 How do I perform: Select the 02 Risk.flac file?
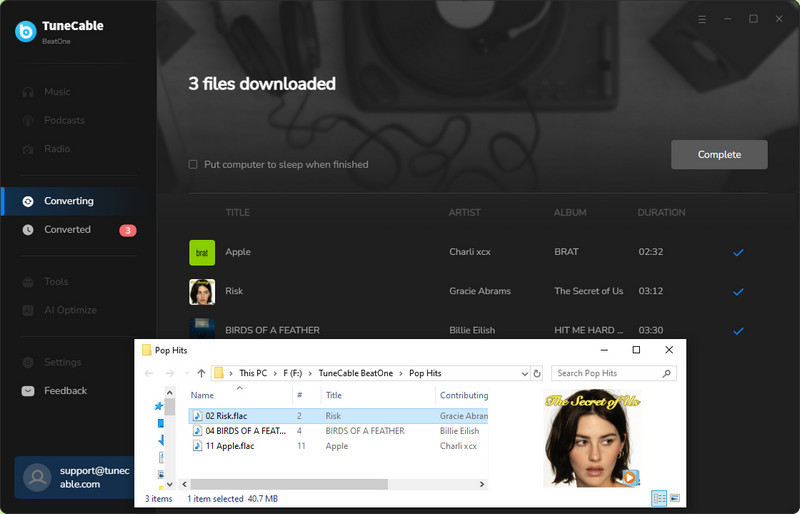click(x=338, y=416)
